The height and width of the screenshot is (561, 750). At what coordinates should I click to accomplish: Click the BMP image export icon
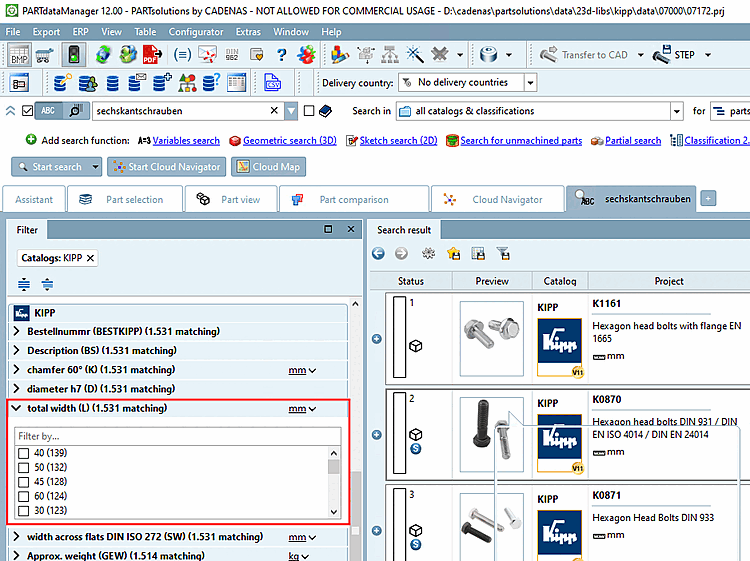click(x=19, y=55)
